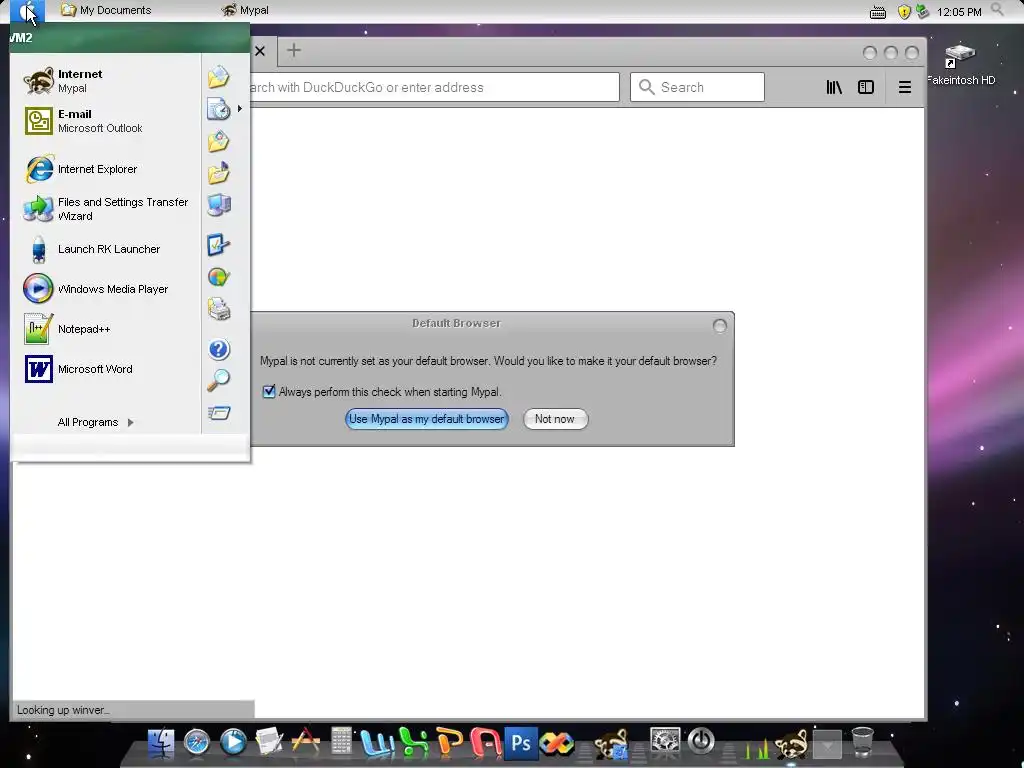Screen dimensions: 1024x768
Task: Open My Pictures folder icon
Action: (x=219, y=141)
